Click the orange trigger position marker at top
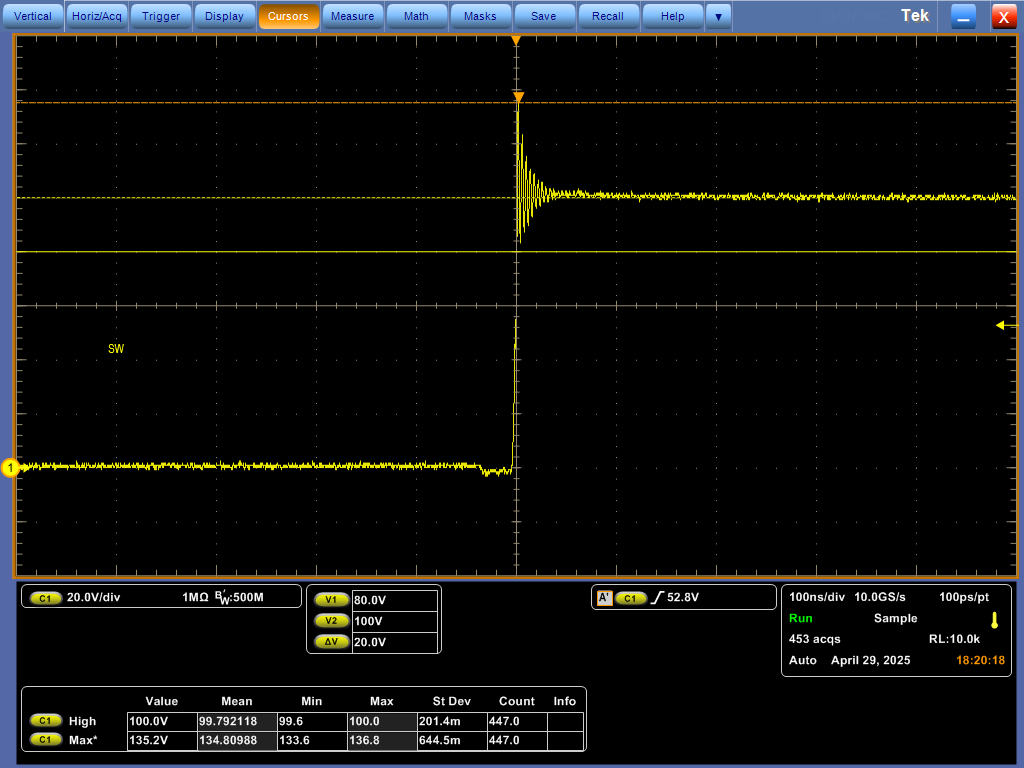The height and width of the screenshot is (768, 1024). (x=516, y=41)
